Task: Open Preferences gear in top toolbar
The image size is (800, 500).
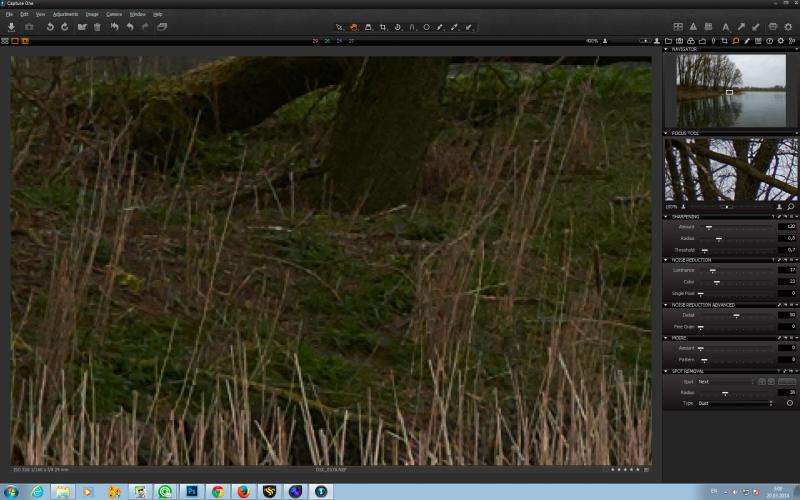Action: [788, 27]
